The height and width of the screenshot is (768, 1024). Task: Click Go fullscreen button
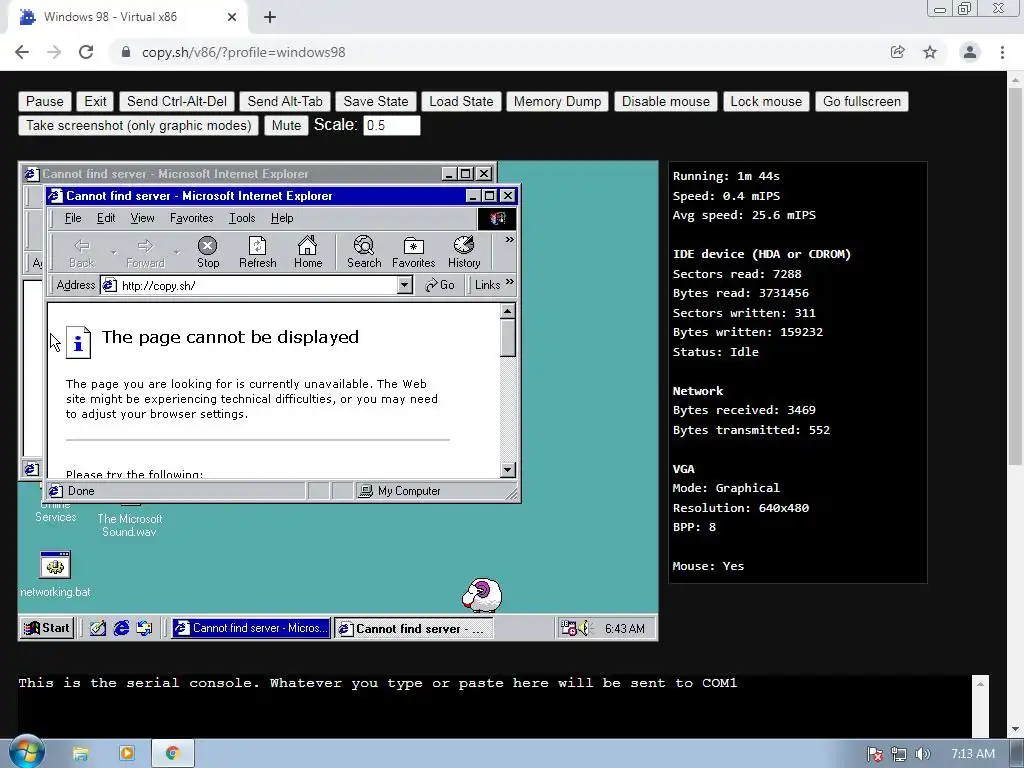tap(861, 101)
